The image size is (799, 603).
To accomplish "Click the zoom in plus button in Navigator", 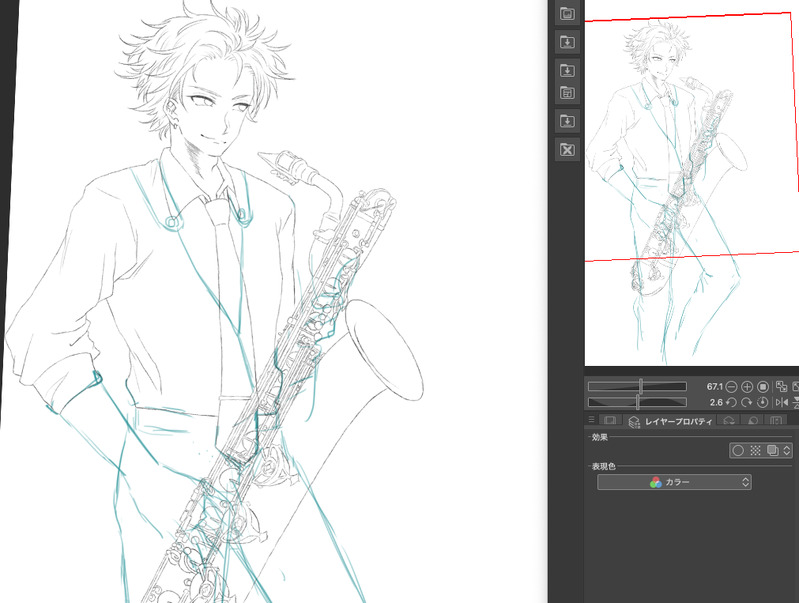I will [747, 387].
